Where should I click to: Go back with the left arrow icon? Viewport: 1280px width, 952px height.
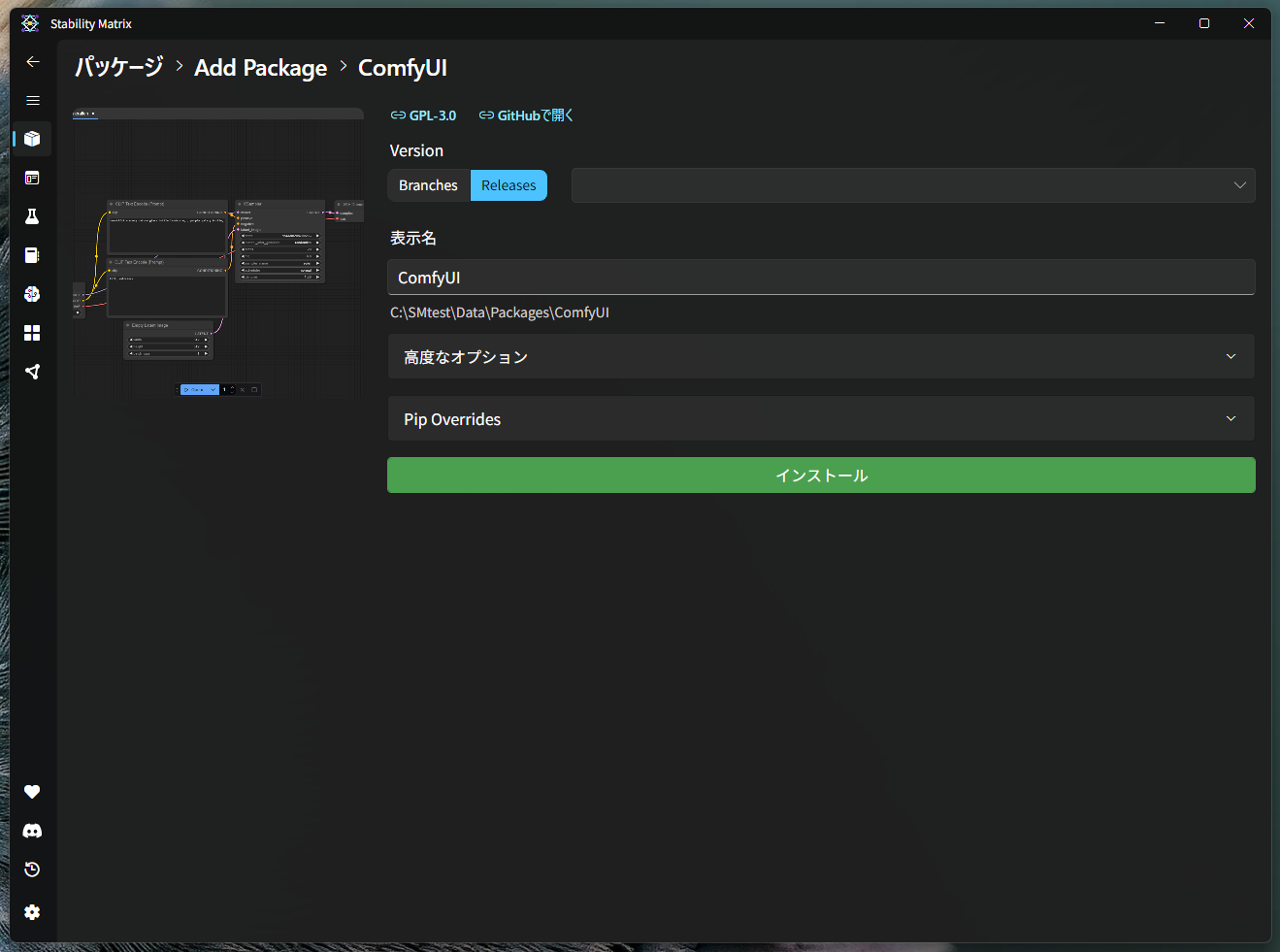[x=33, y=62]
